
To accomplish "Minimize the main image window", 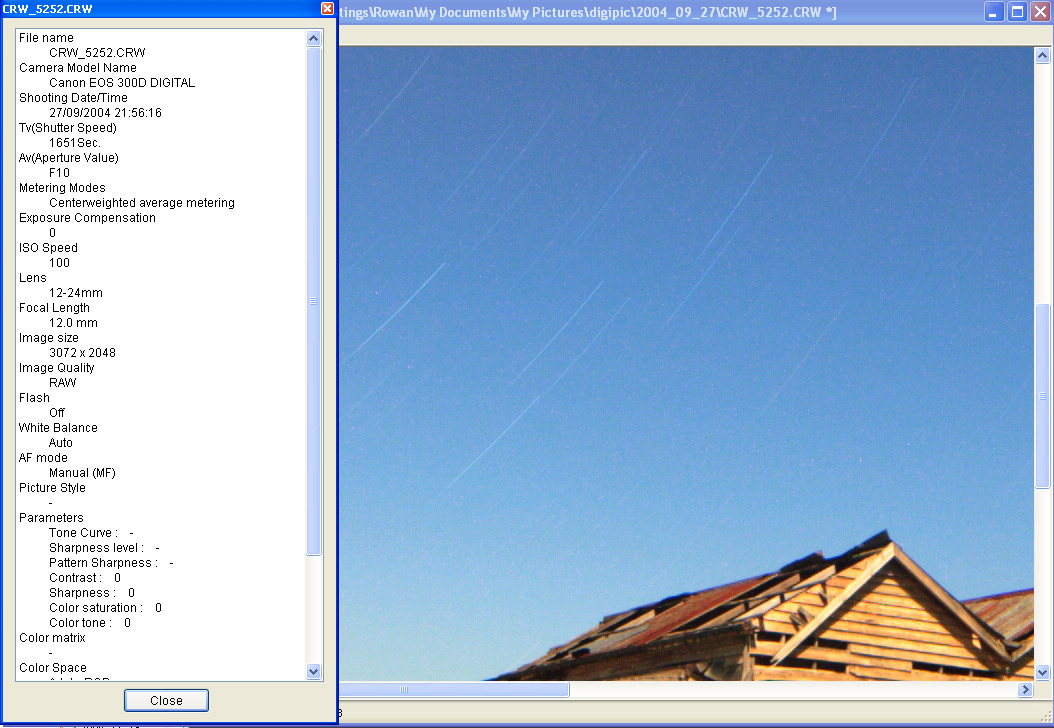I will 994,12.
